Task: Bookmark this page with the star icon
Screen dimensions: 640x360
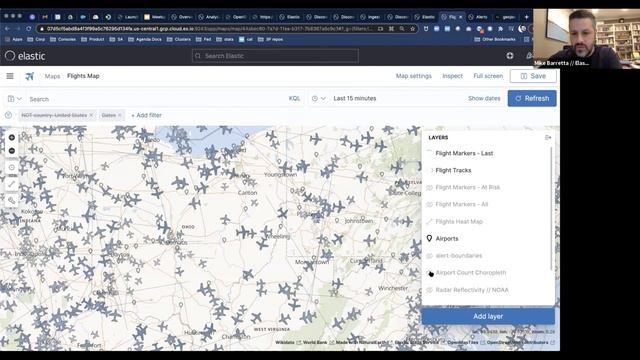Action: [x=412, y=29]
